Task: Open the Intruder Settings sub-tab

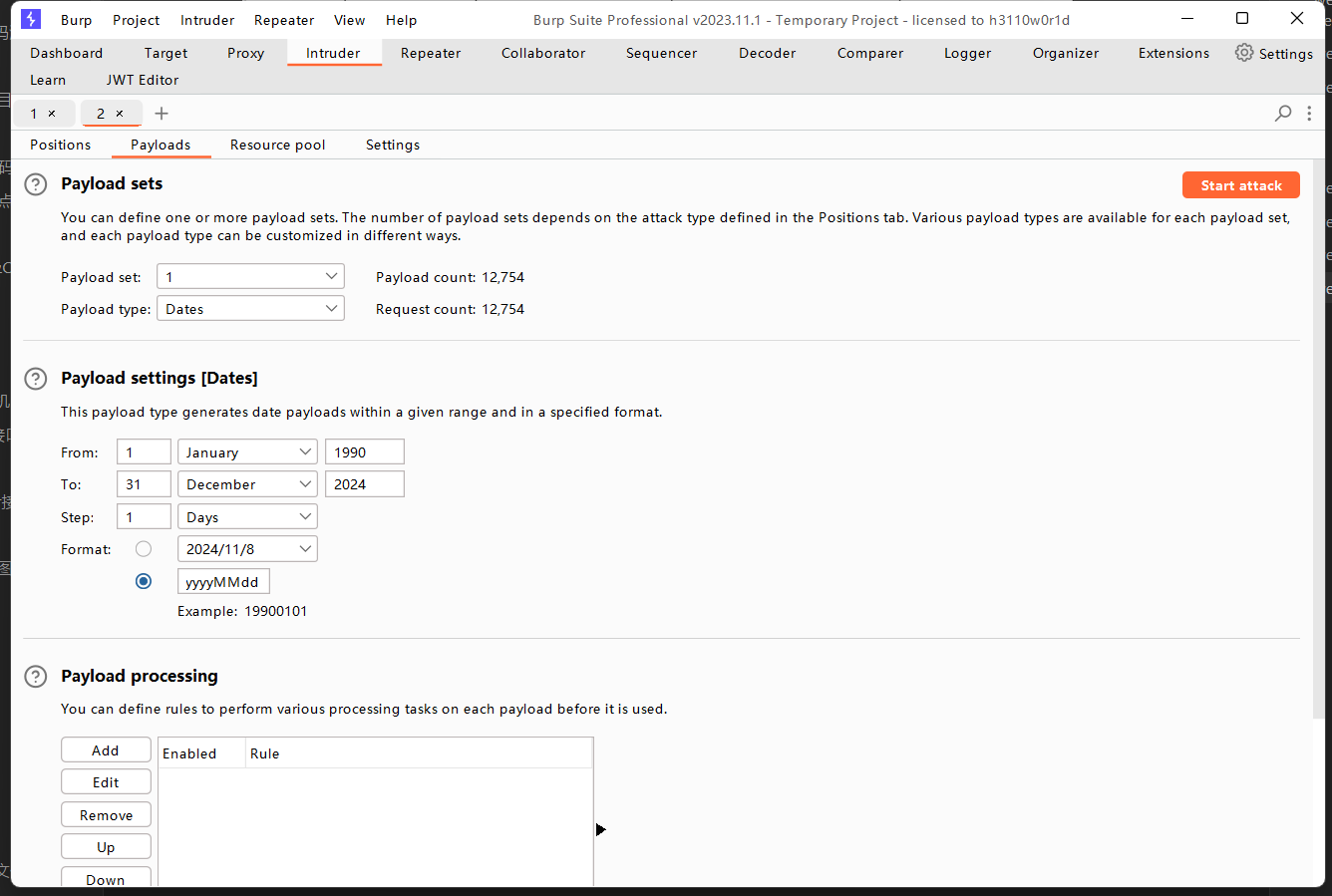Action: point(393,145)
